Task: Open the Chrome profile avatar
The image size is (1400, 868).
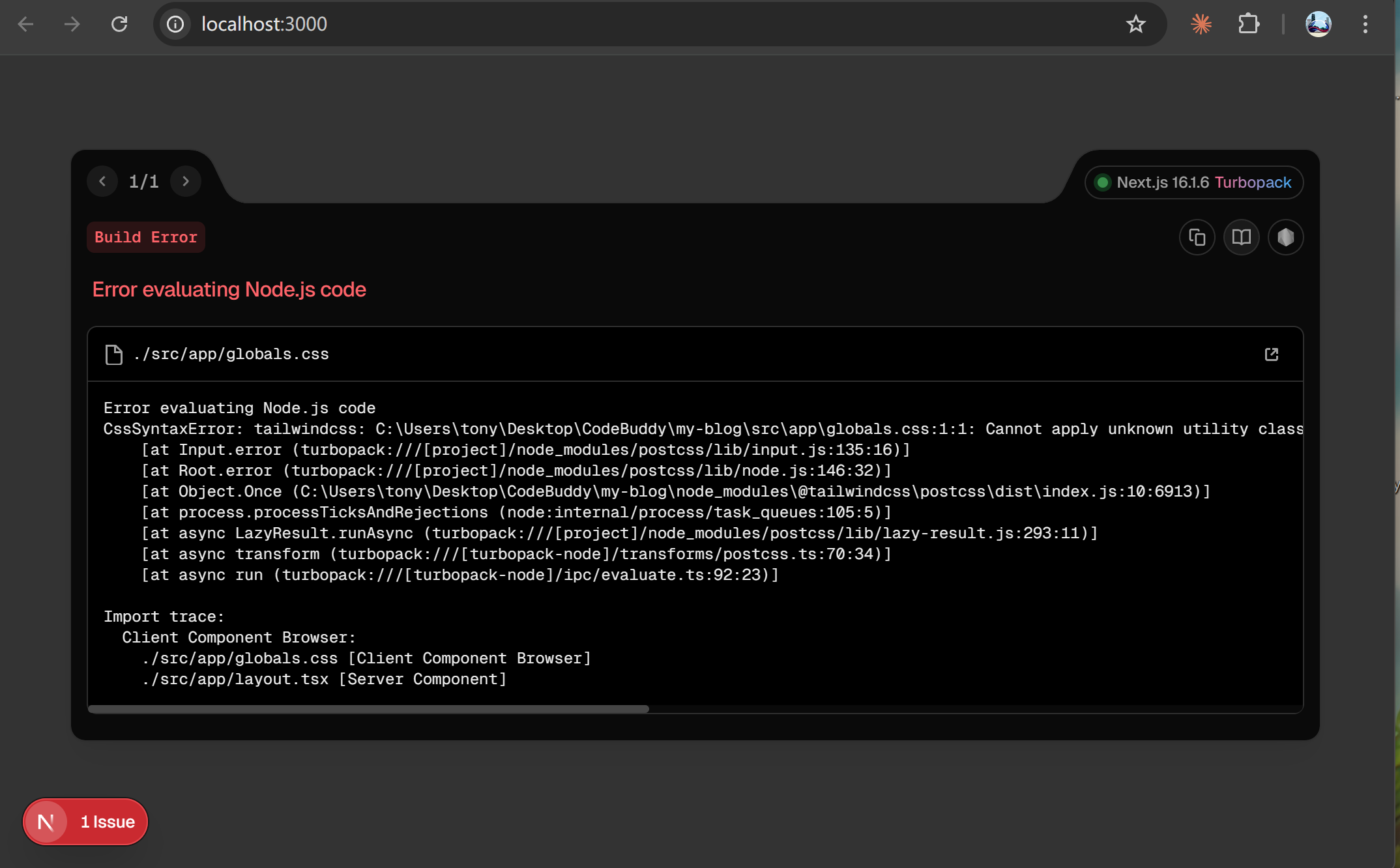Action: pos(1318,25)
